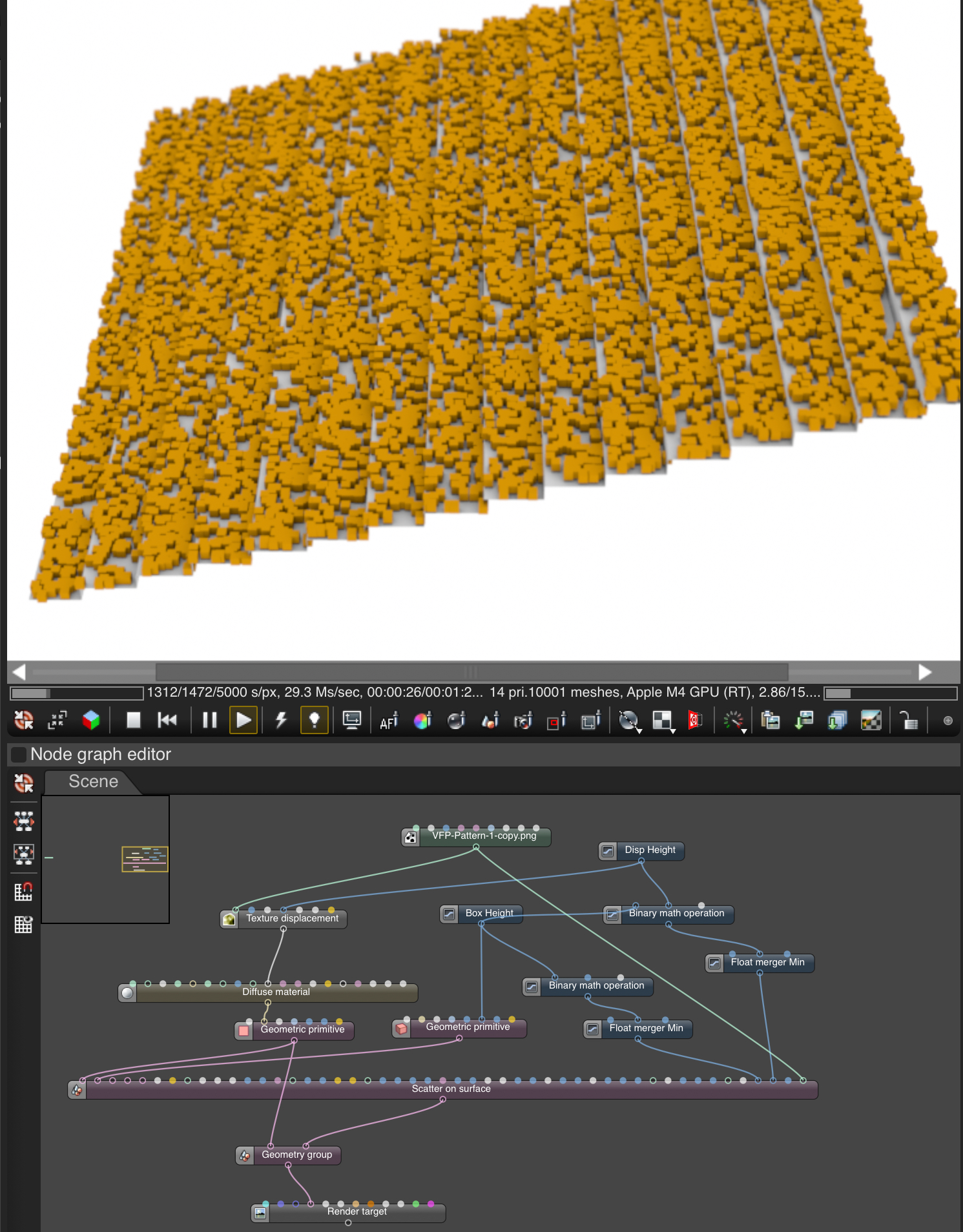Click the pink plane Geometric primitive icon
The image size is (963, 1232).
(x=243, y=1030)
